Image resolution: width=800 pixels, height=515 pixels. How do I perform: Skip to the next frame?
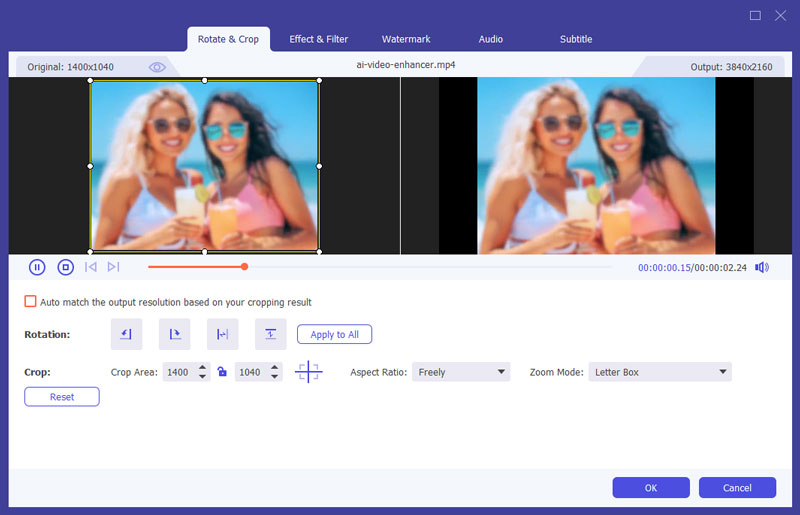click(x=113, y=267)
